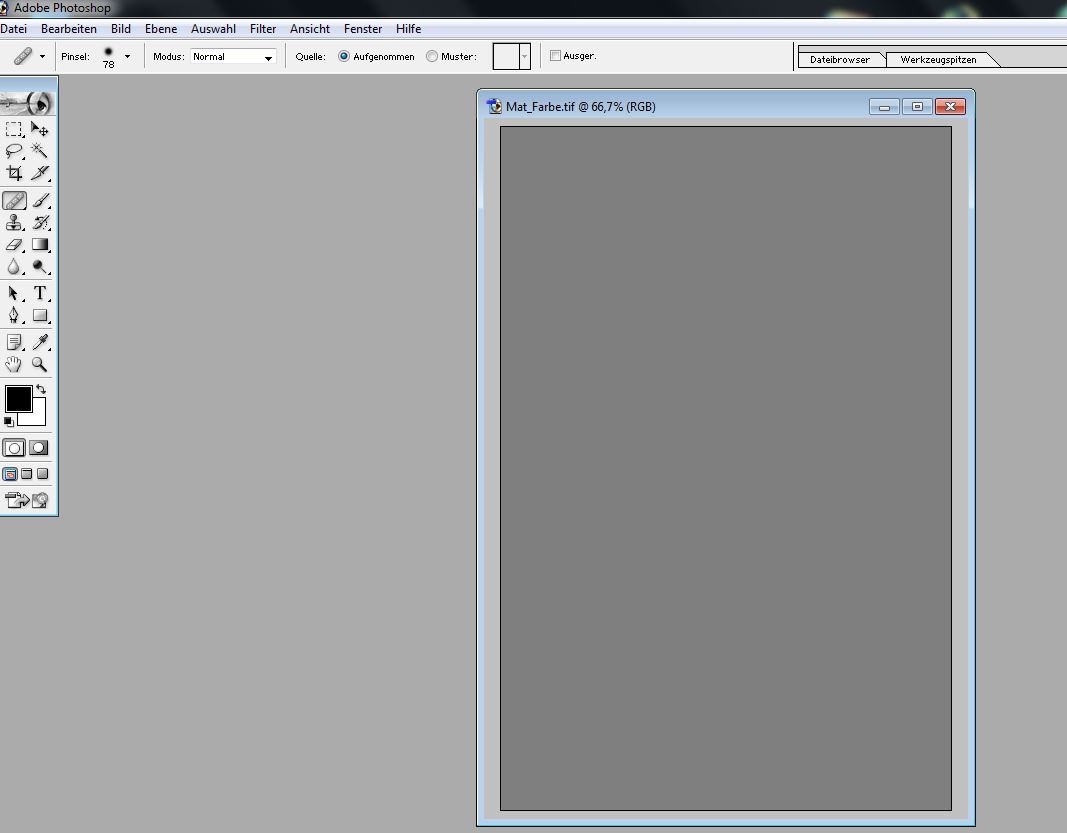1067x833 pixels.
Task: Select the Eraser tool
Action: [14, 244]
